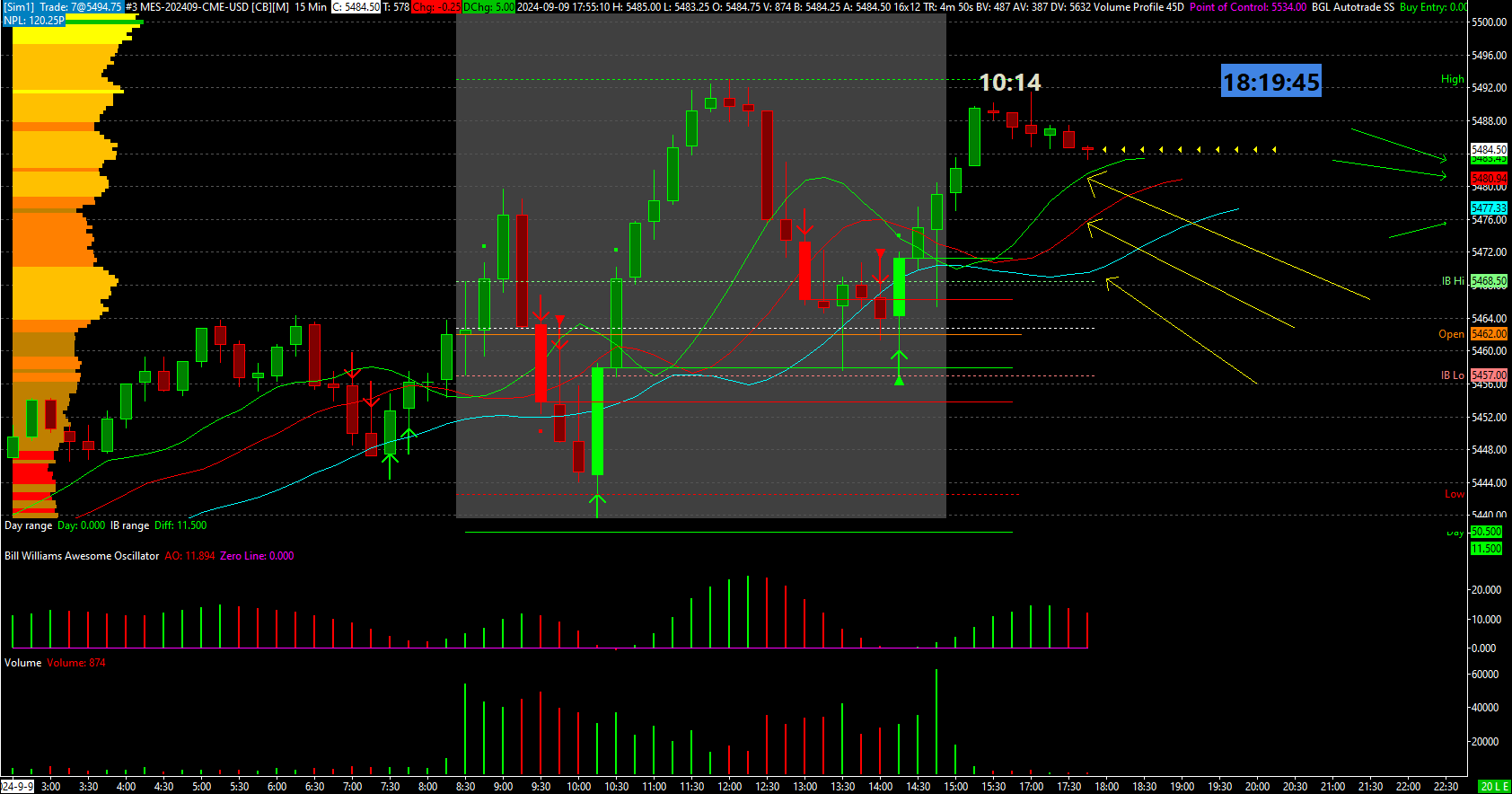The height and width of the screenshot is (794, 1512).
Task: Open Bill Williams Awesome Oscillator study label
Action: coord(82,556)
